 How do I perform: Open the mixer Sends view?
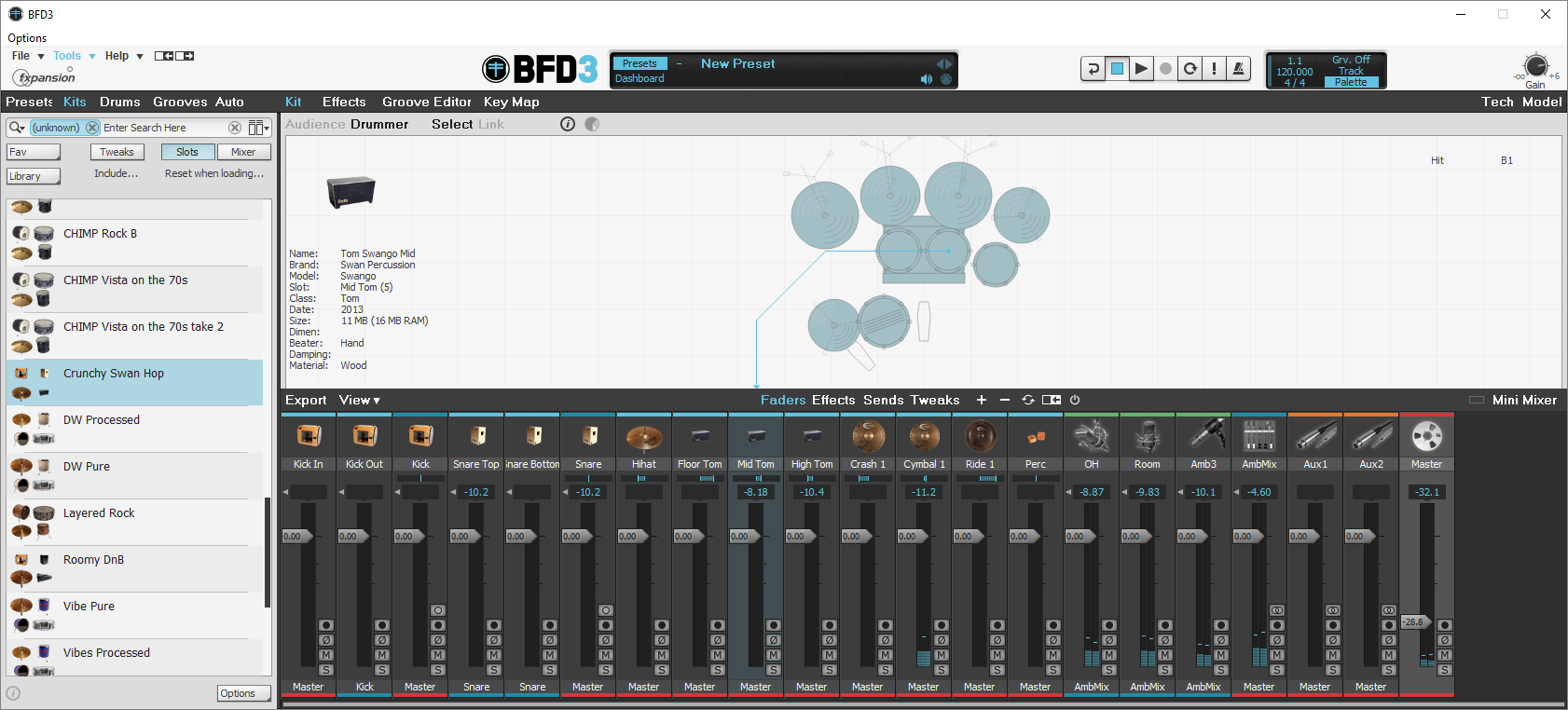point(884,400)
